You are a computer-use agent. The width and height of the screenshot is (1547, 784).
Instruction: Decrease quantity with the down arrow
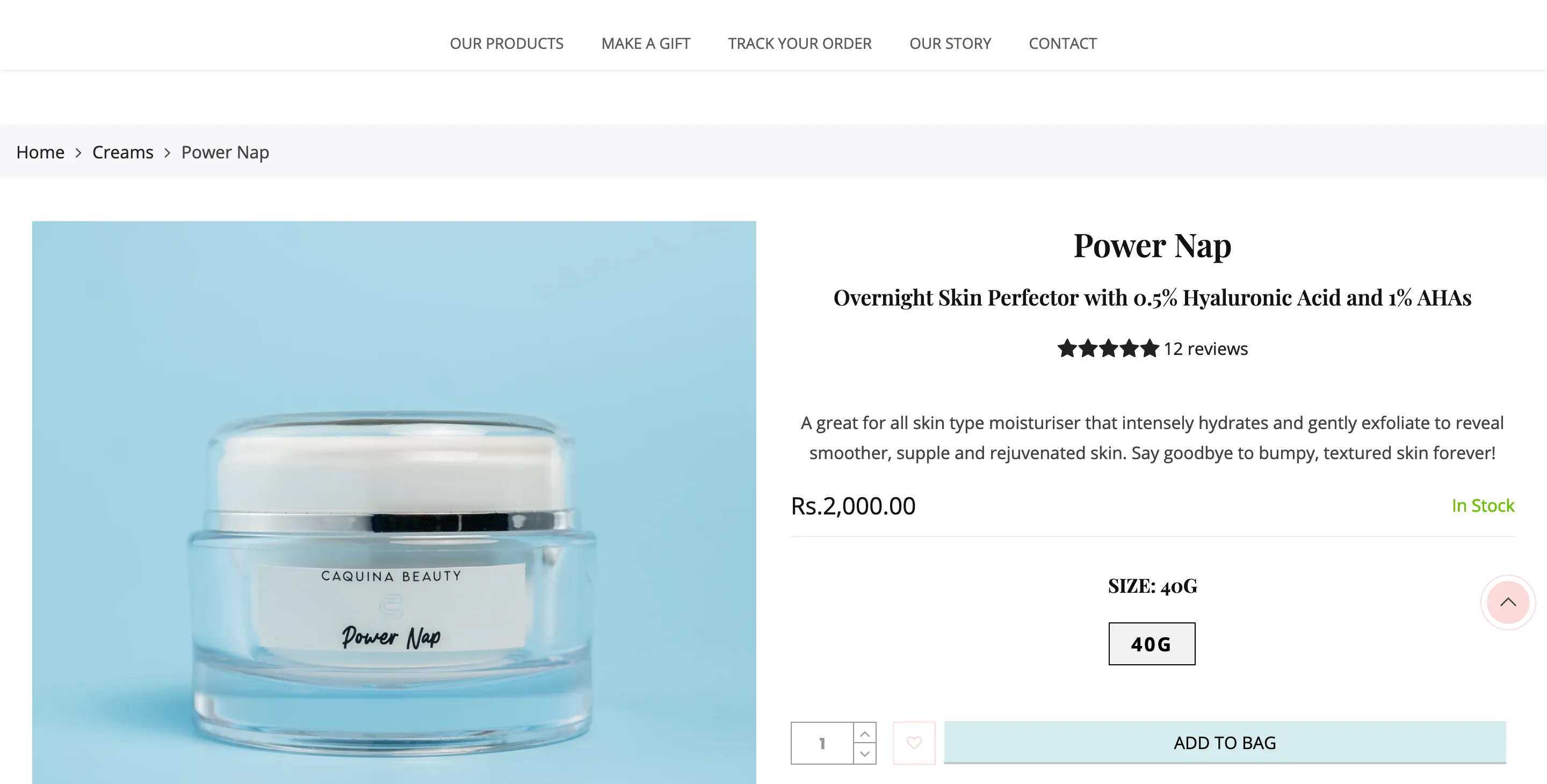click(865, 753)
